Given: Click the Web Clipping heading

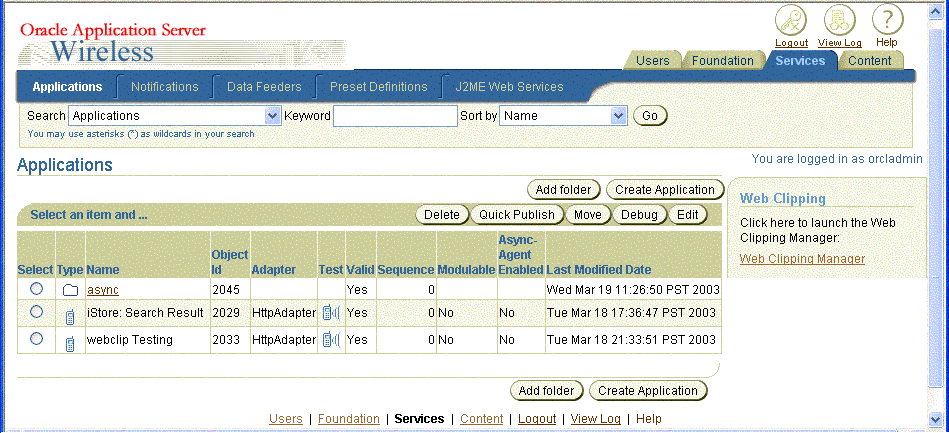Looking at the screenshot, I should (783, 198).
